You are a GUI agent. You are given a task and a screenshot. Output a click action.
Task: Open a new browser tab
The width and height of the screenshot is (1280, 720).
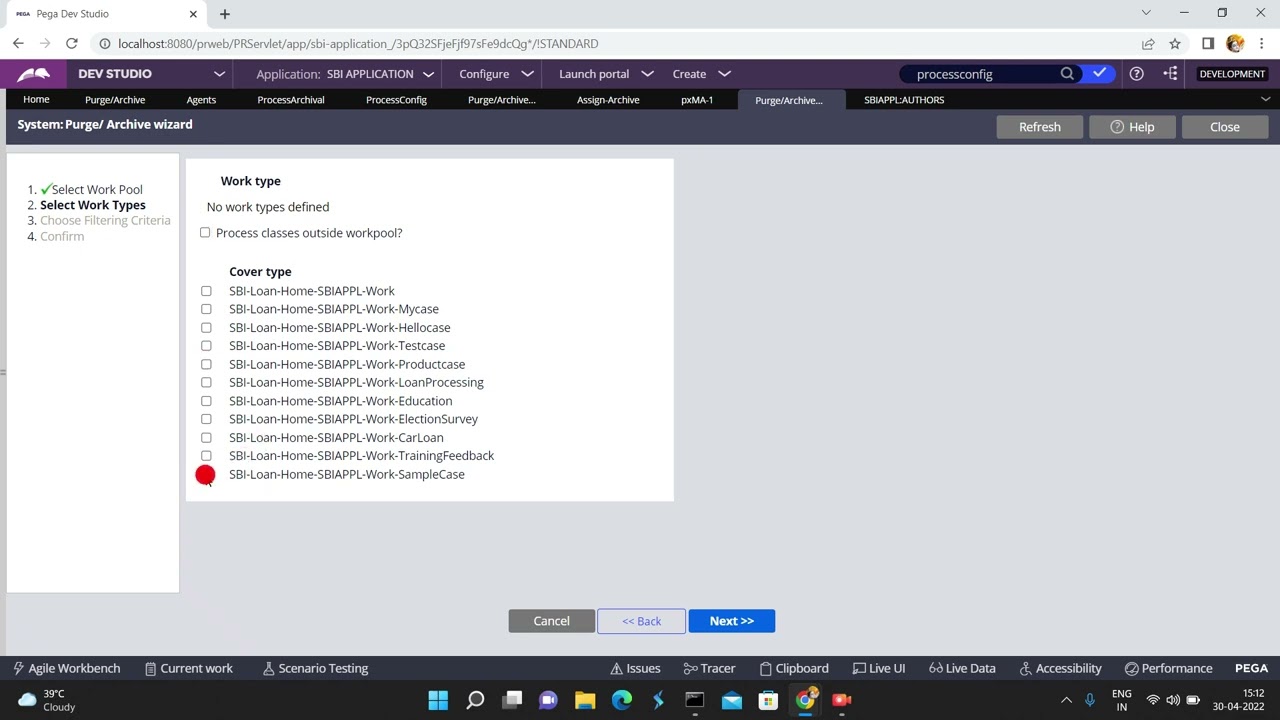225,14
